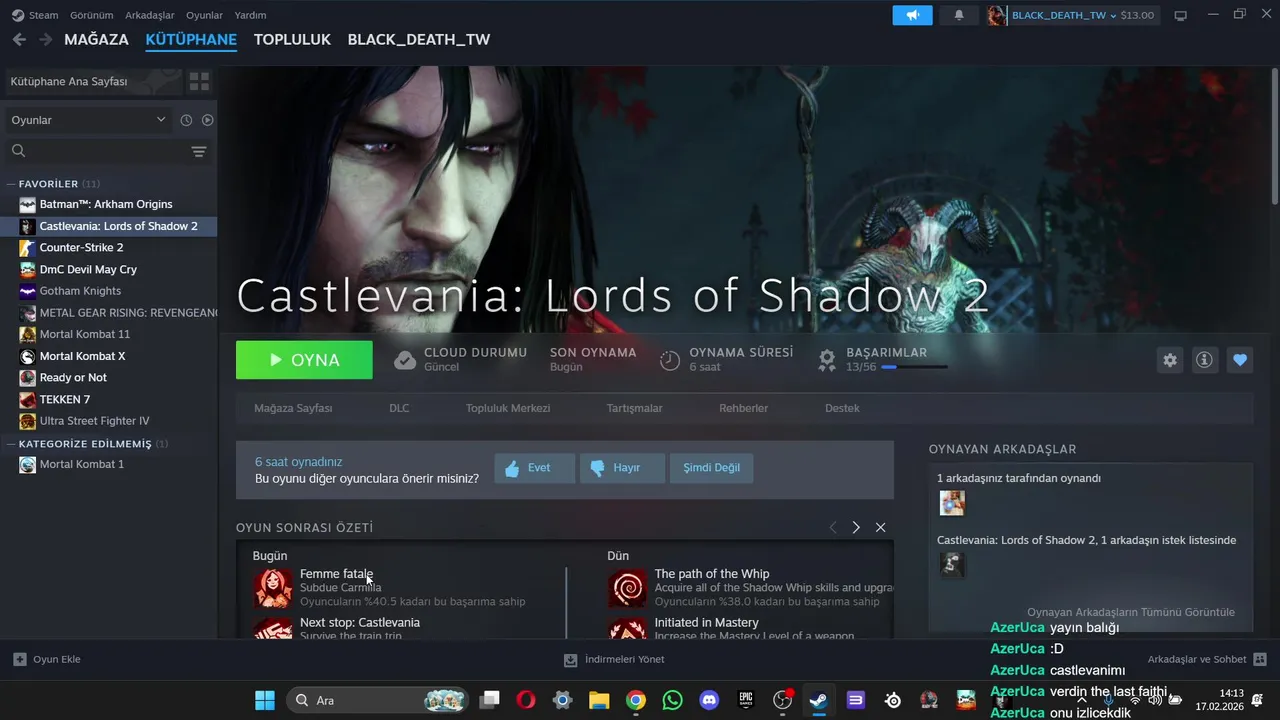Open Topluluk Merkezi link
The width and height of the screenshot is (1280, 720).
click(x=508, y=408)
